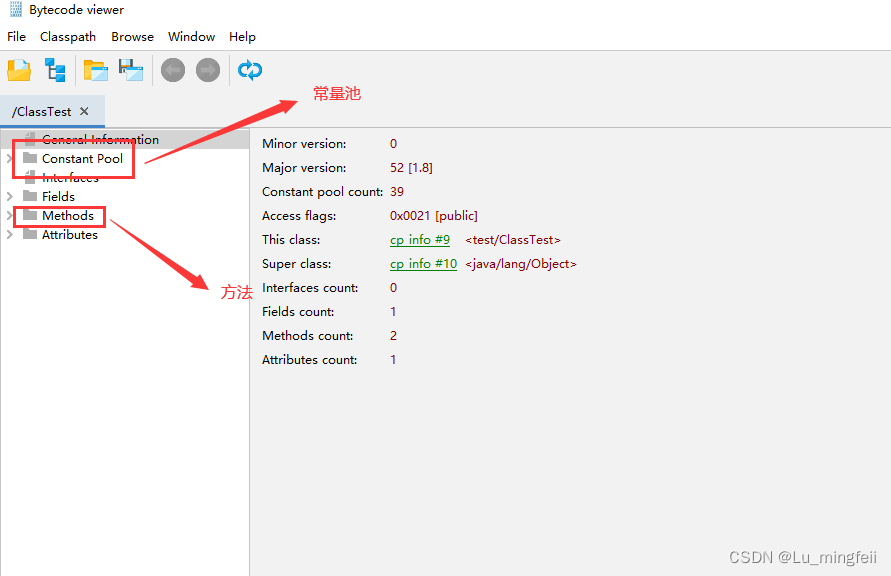Image resolution: width=891 pixels, height=576 pixels.
Task: Expand the Fields node
Action: click(8, 196)
